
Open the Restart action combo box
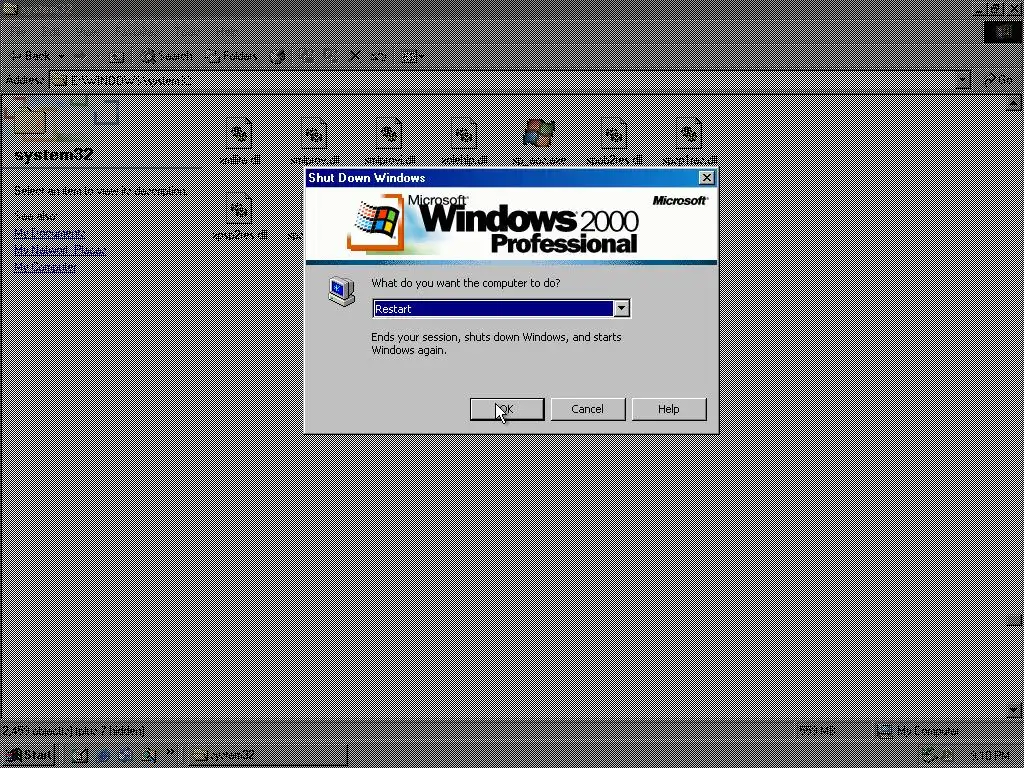coord(501,309)
